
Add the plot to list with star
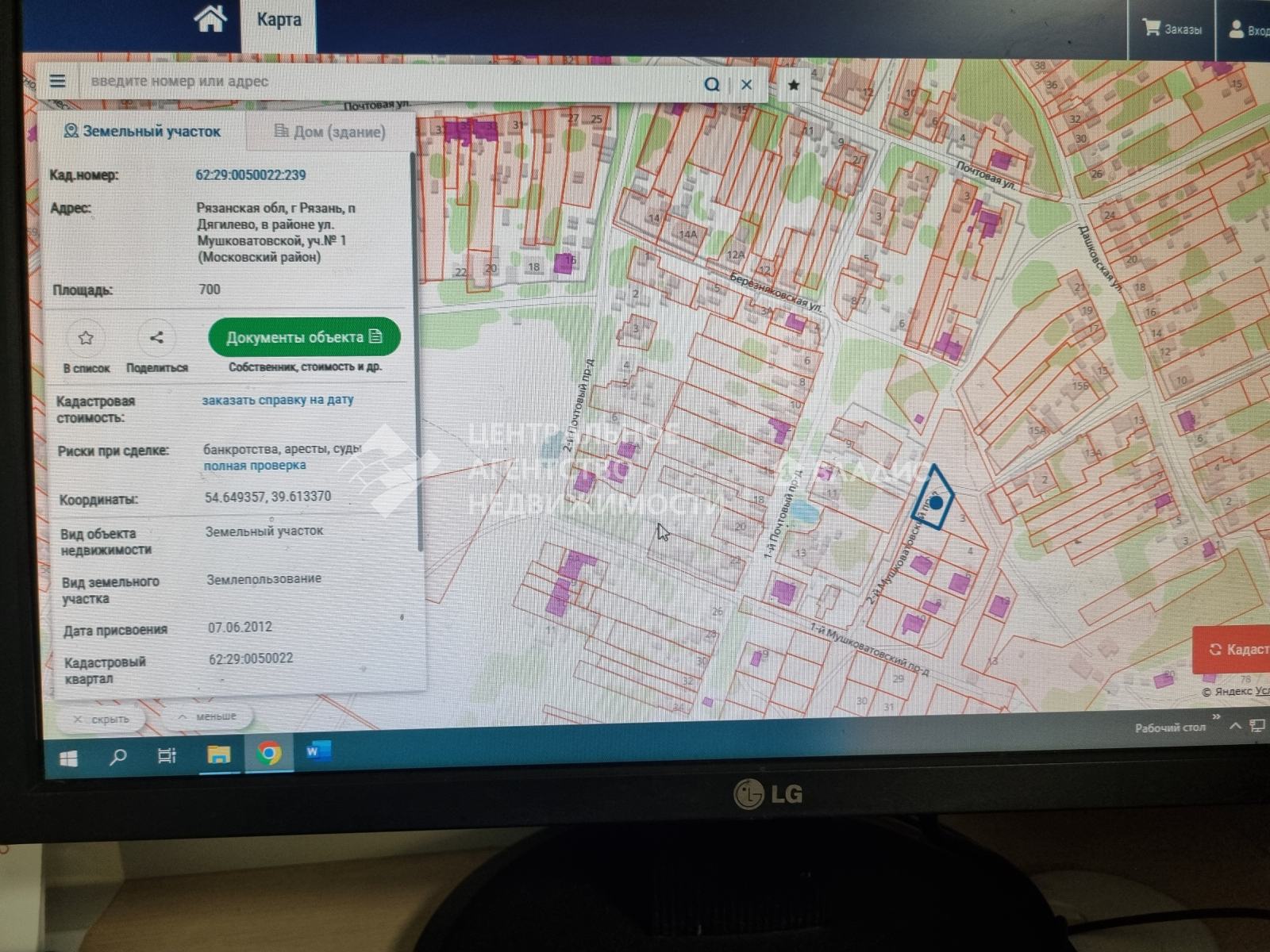point(86,338)
